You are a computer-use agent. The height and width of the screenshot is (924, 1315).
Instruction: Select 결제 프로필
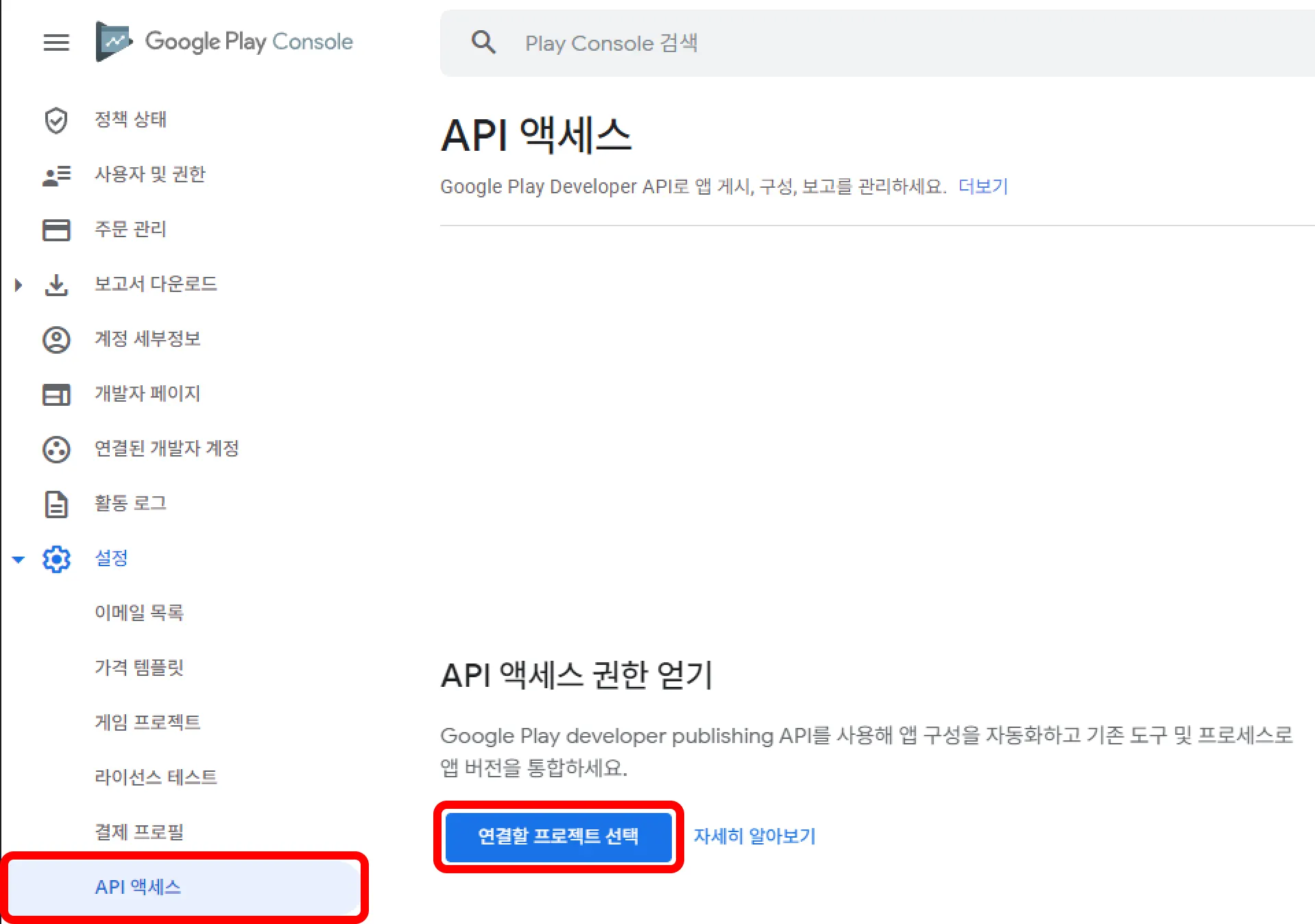(139, 831)
